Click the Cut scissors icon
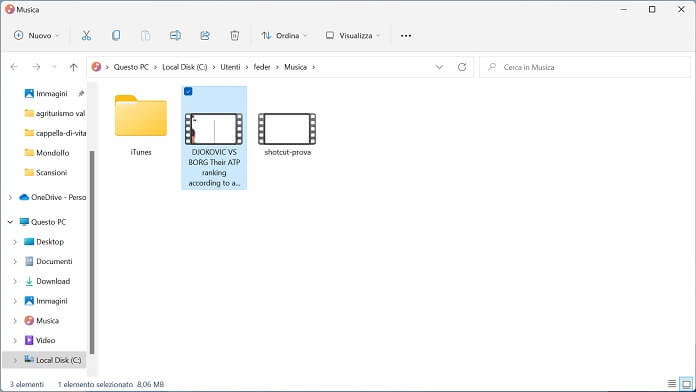The image size is (696, 392). 86,36
